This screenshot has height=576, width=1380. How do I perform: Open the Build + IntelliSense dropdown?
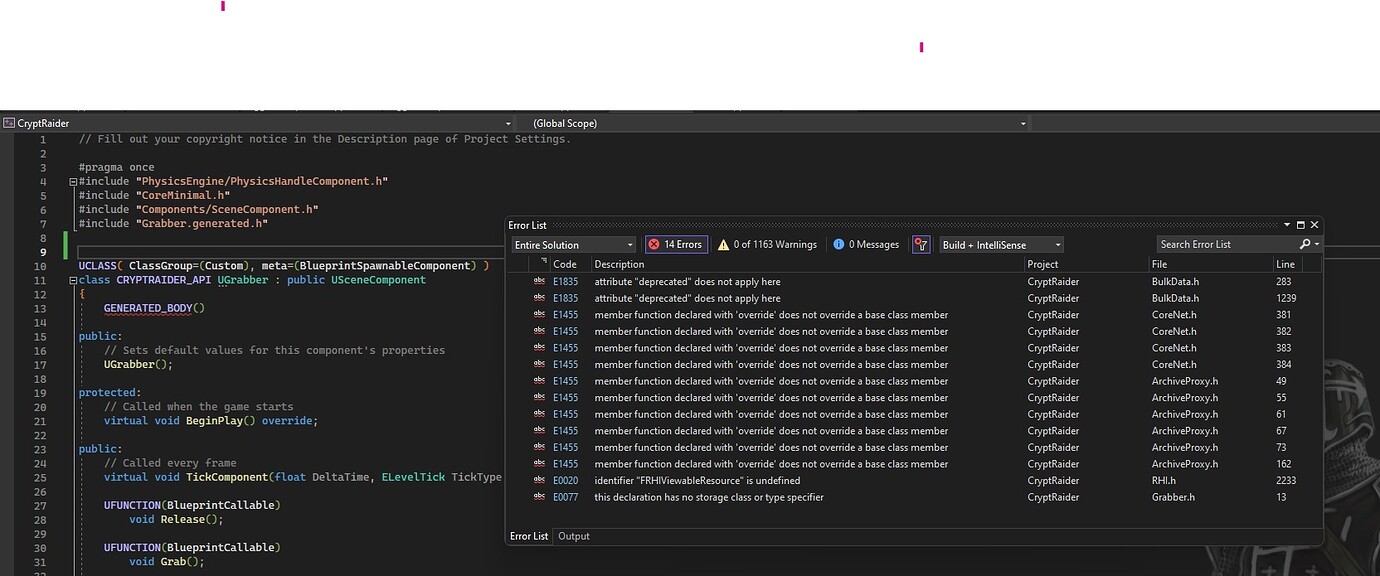click(x=1057, y=244)
